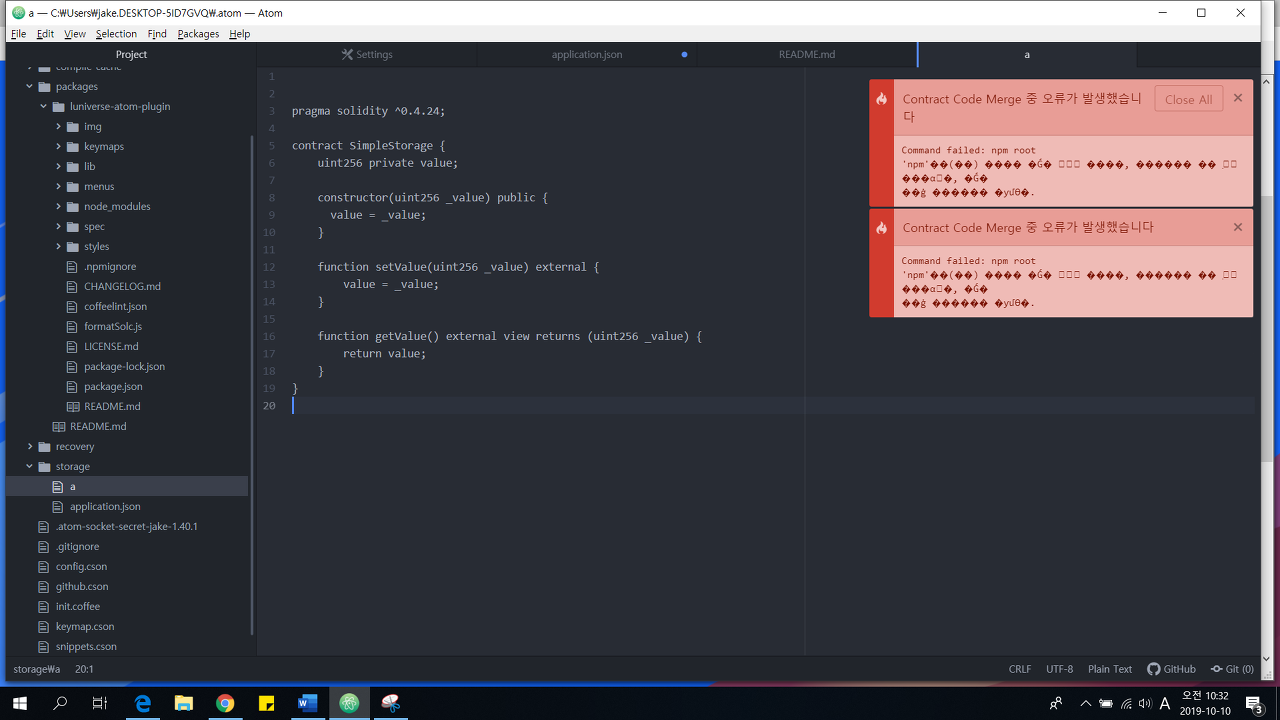
Task: Click the .gitignore file icon
Action: [x=43, y=546]
